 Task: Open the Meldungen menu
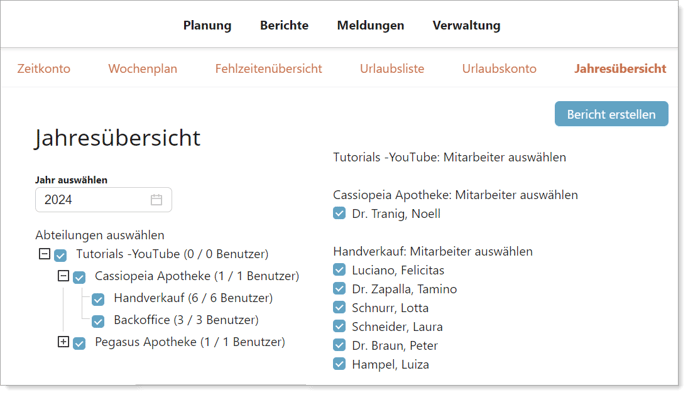[371, 25]
